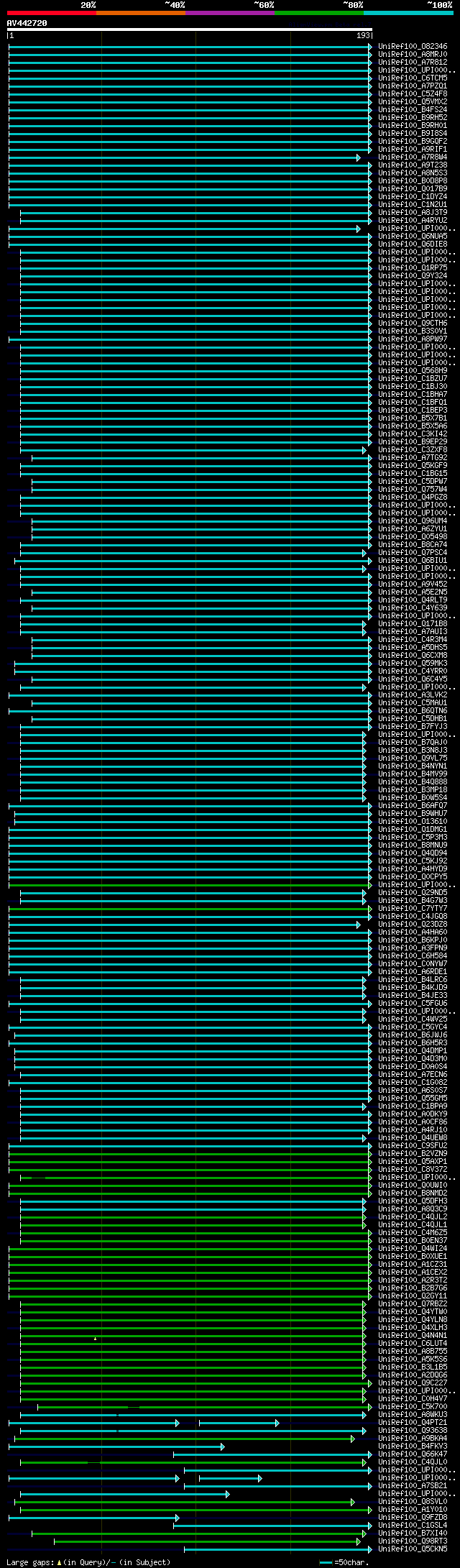Open hit UniRef100_O82346
The width and height of the screenshot is (460, 1568).
tap(413, 46)
